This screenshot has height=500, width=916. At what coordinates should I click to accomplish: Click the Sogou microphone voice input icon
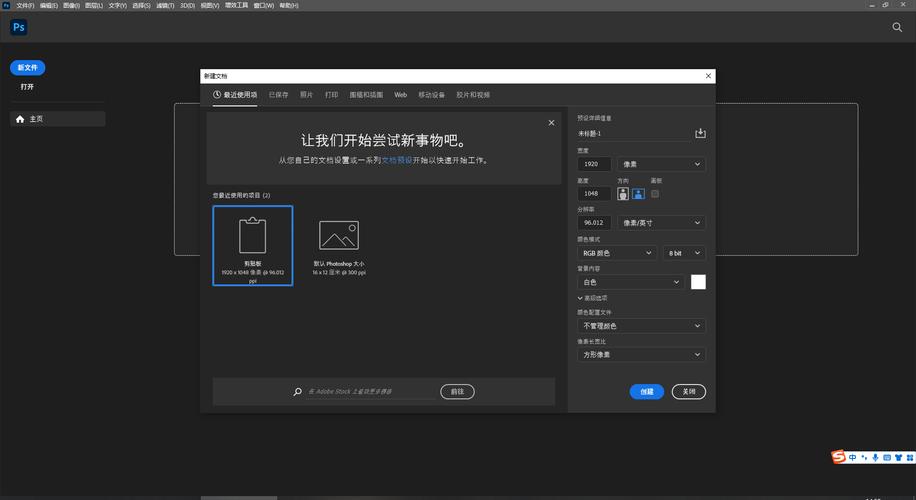(x=875, y=457)
